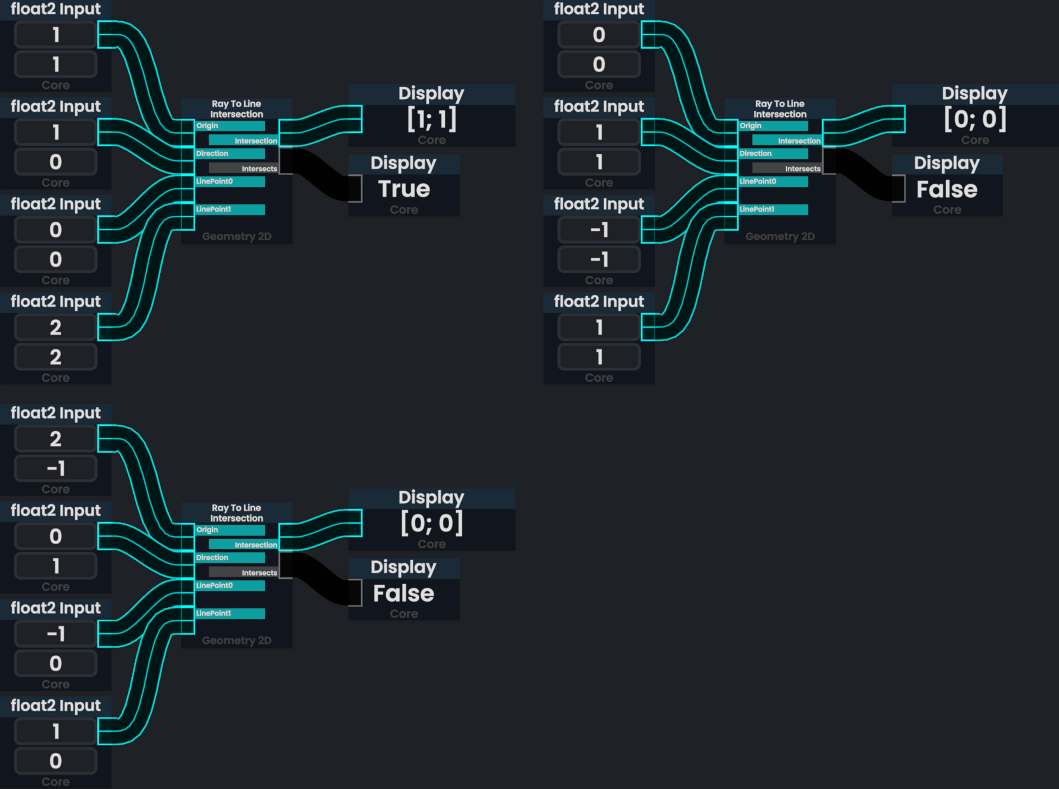Select the Display node showing [1; 1]

point(432,119)
